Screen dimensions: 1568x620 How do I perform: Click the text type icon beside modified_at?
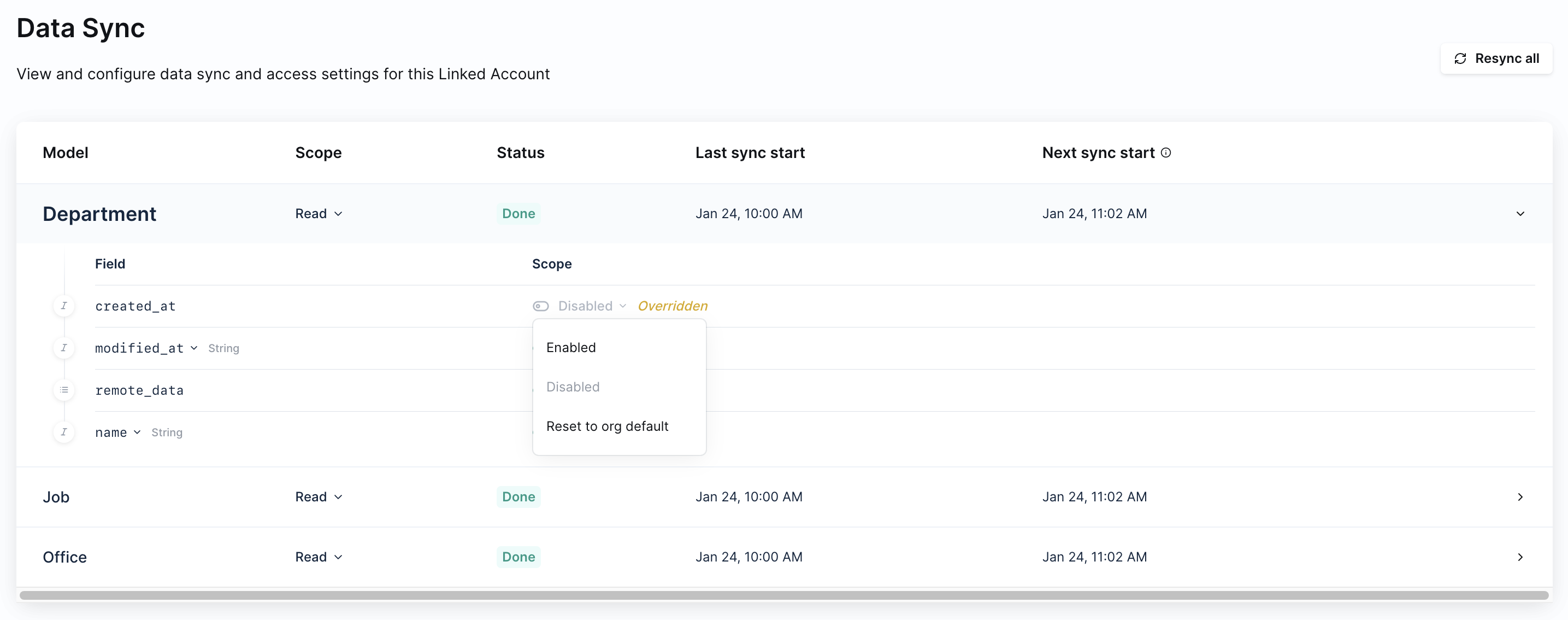tap(64, 348)
